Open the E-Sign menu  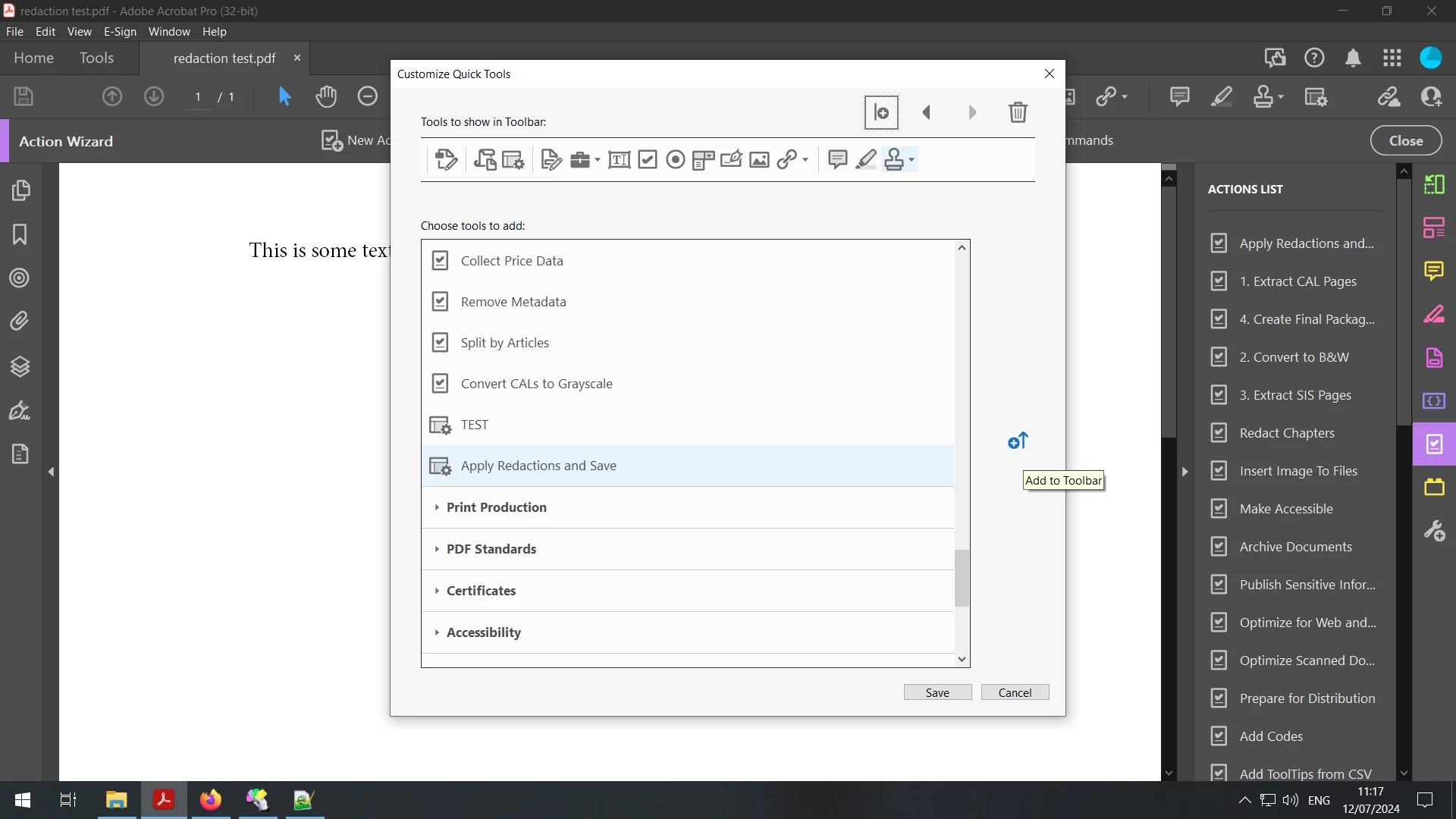120,32
